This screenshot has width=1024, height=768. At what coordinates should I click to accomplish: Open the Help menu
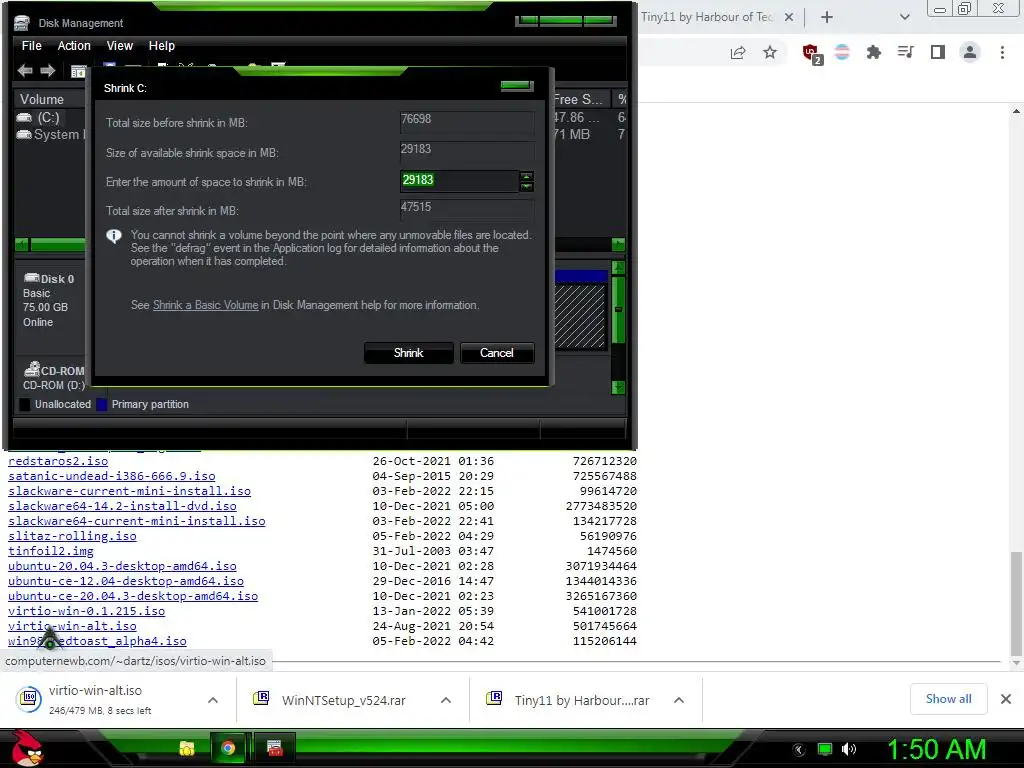point(161,46)
